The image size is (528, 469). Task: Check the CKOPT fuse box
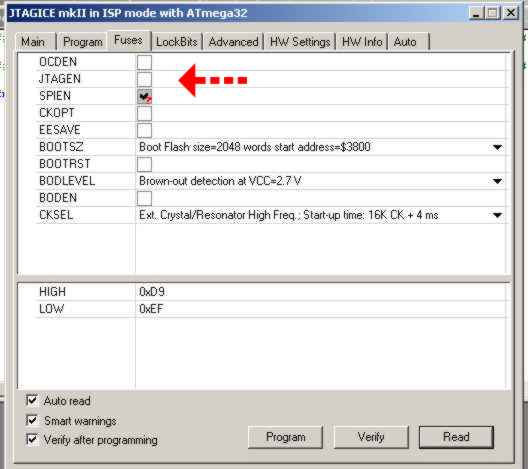coord(144,113)
